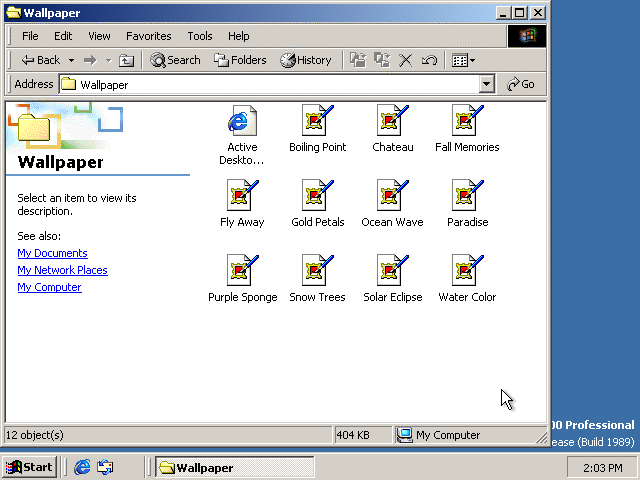This screenshot has width=640, height=480.
Task: Open the Tools menu
Action: [x=200, y=36]
